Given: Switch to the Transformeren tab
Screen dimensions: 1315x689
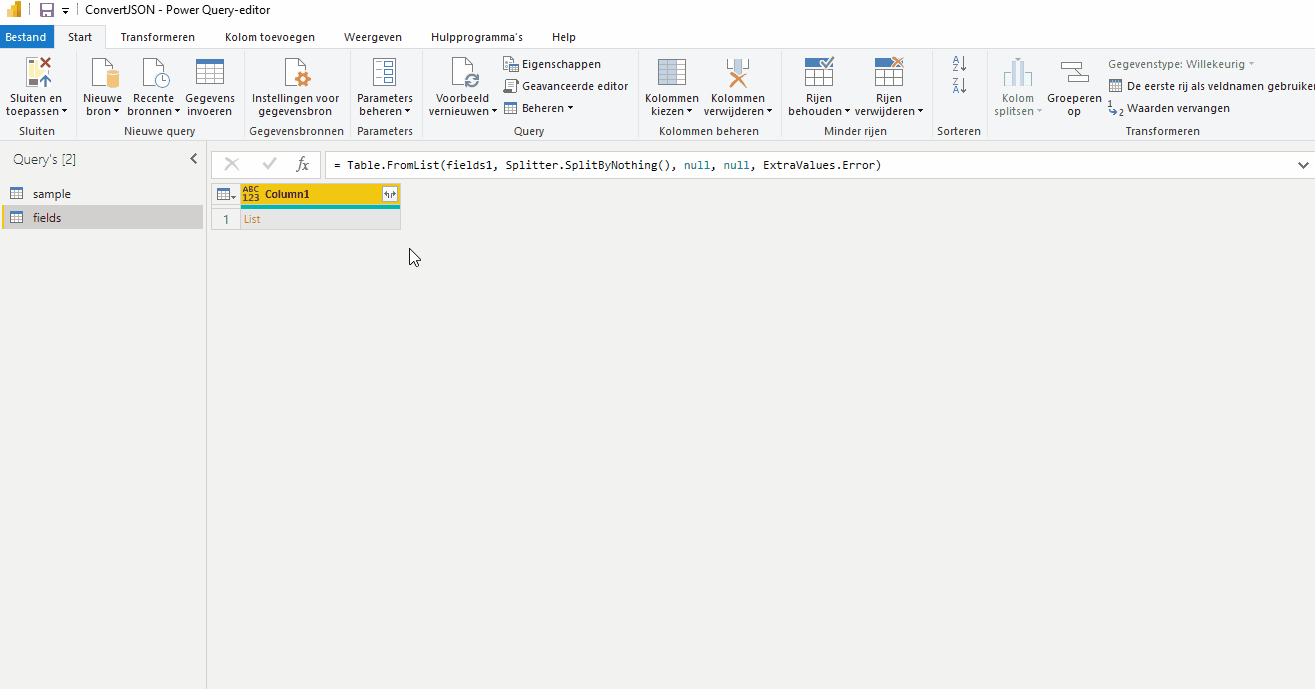Looking at the screenshot, I should click(158, 37).
